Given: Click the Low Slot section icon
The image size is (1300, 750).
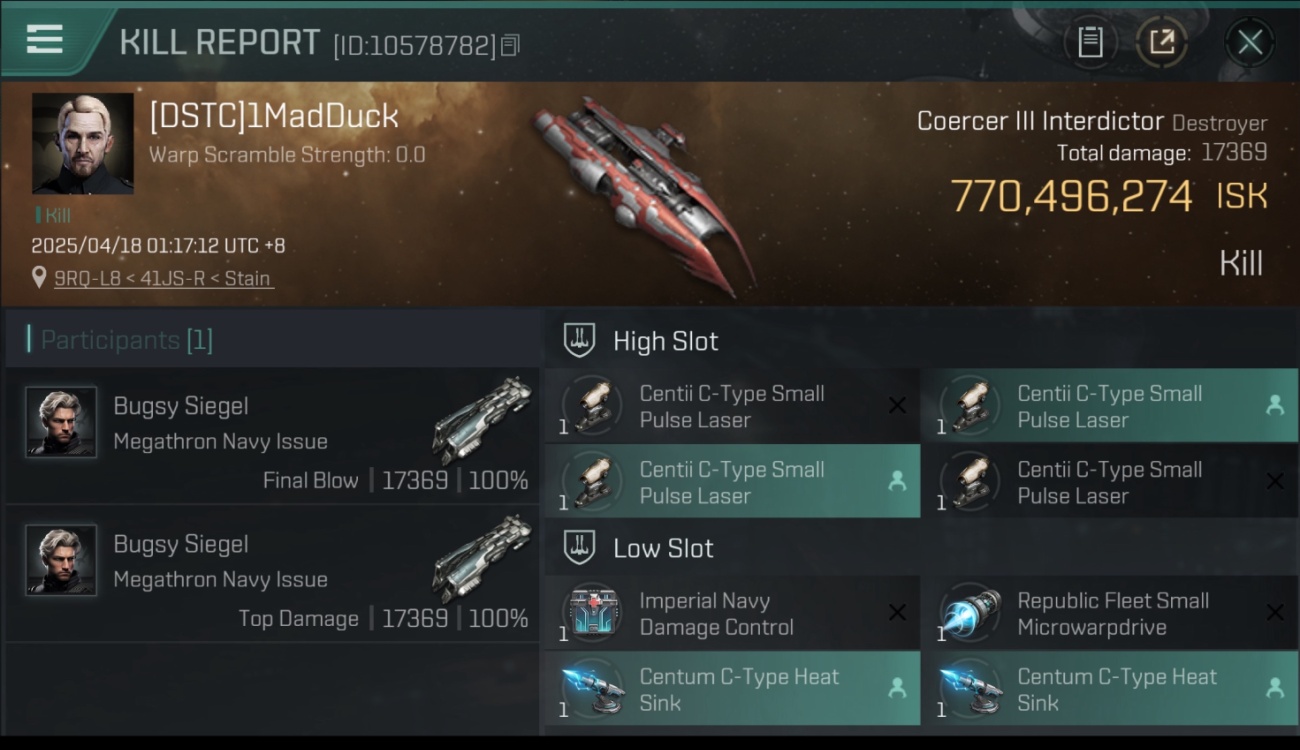Looking at the screenshot, I should pyautogui.click(x=580, y=547).
